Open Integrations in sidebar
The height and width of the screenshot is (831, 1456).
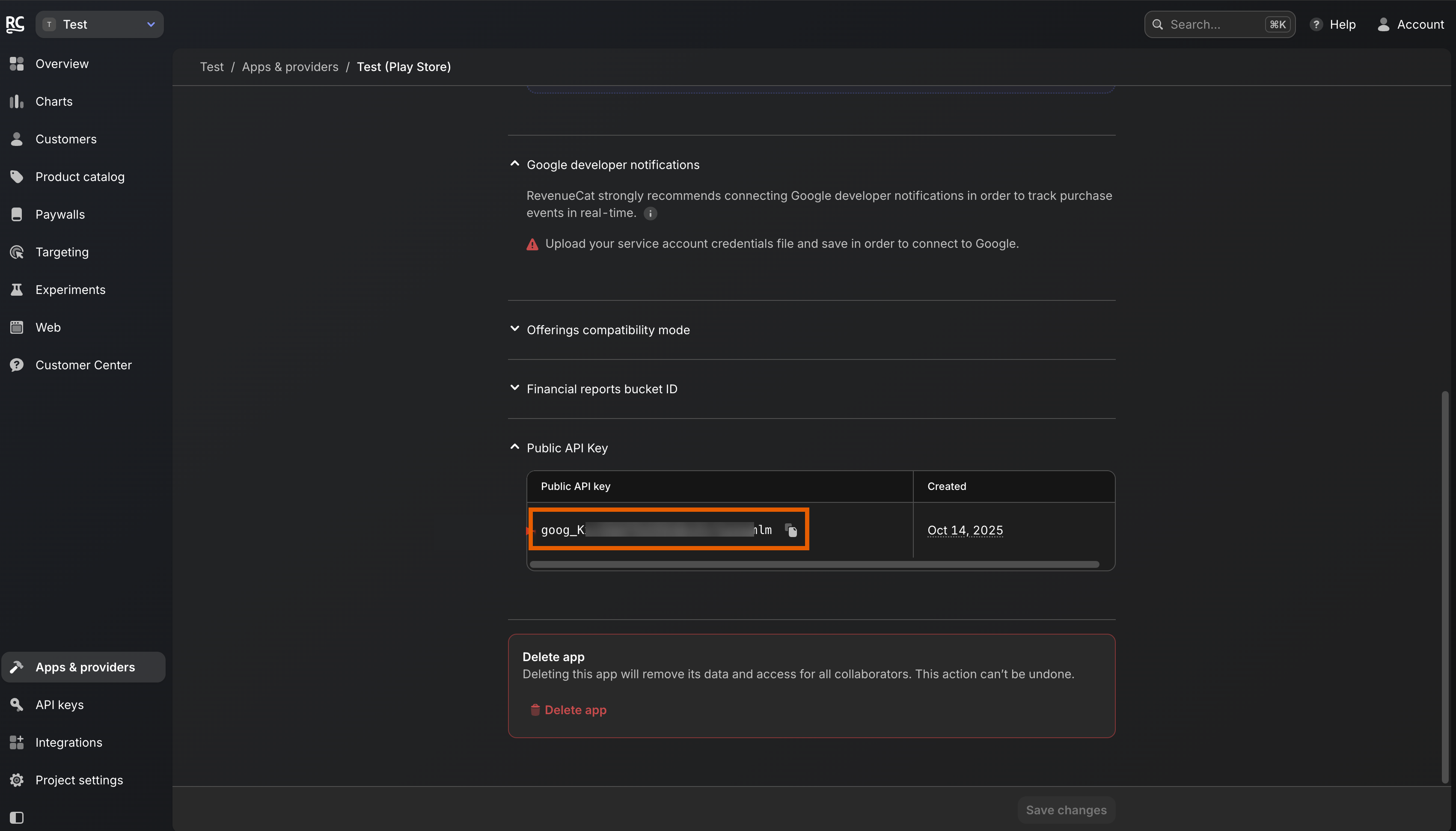[x=68, y=742]
